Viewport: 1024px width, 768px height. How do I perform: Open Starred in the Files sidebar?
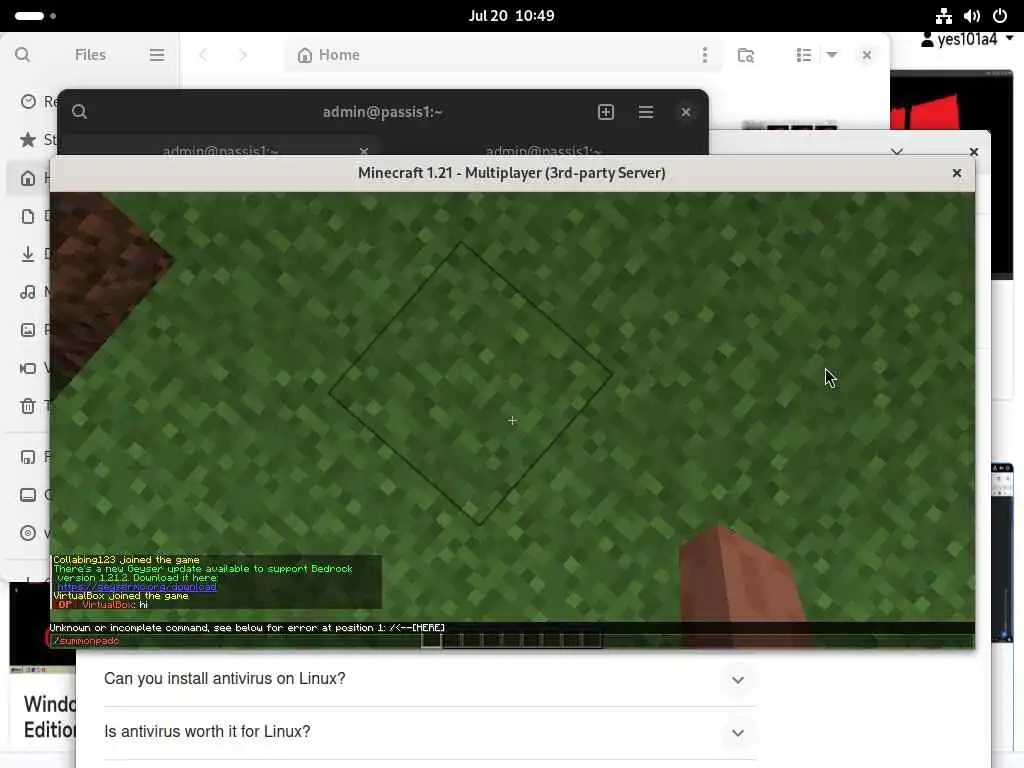point(28,140)
